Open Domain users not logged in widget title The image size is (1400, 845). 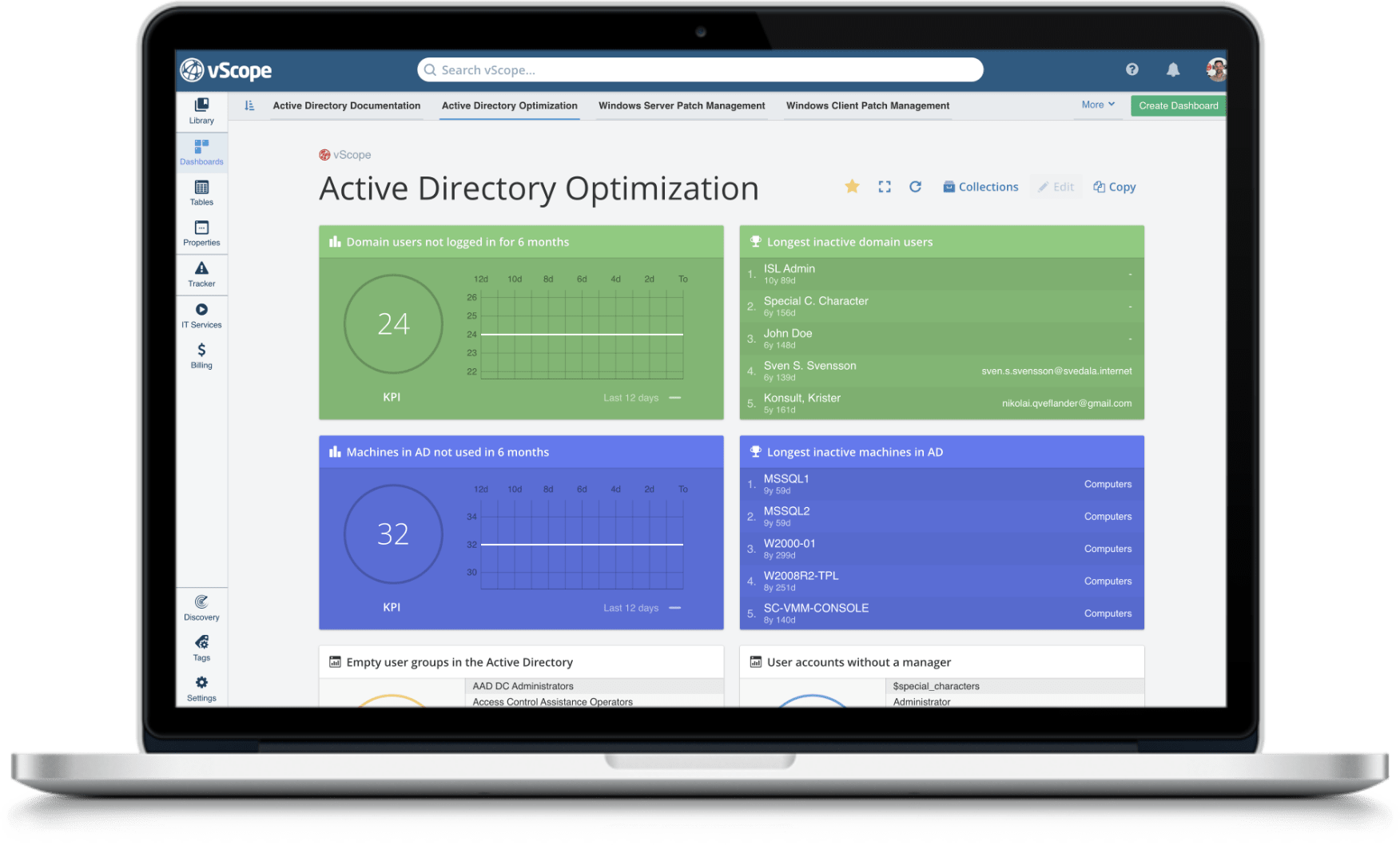coord(458,242)
